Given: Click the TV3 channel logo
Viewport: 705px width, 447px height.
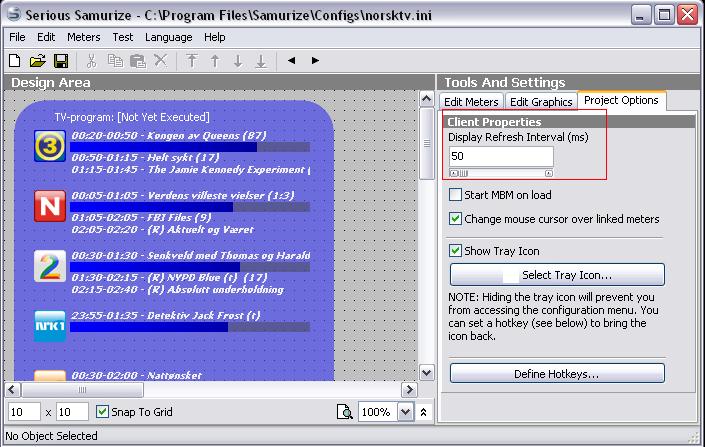Looking at the screenshot, I should tap(50, 146).
